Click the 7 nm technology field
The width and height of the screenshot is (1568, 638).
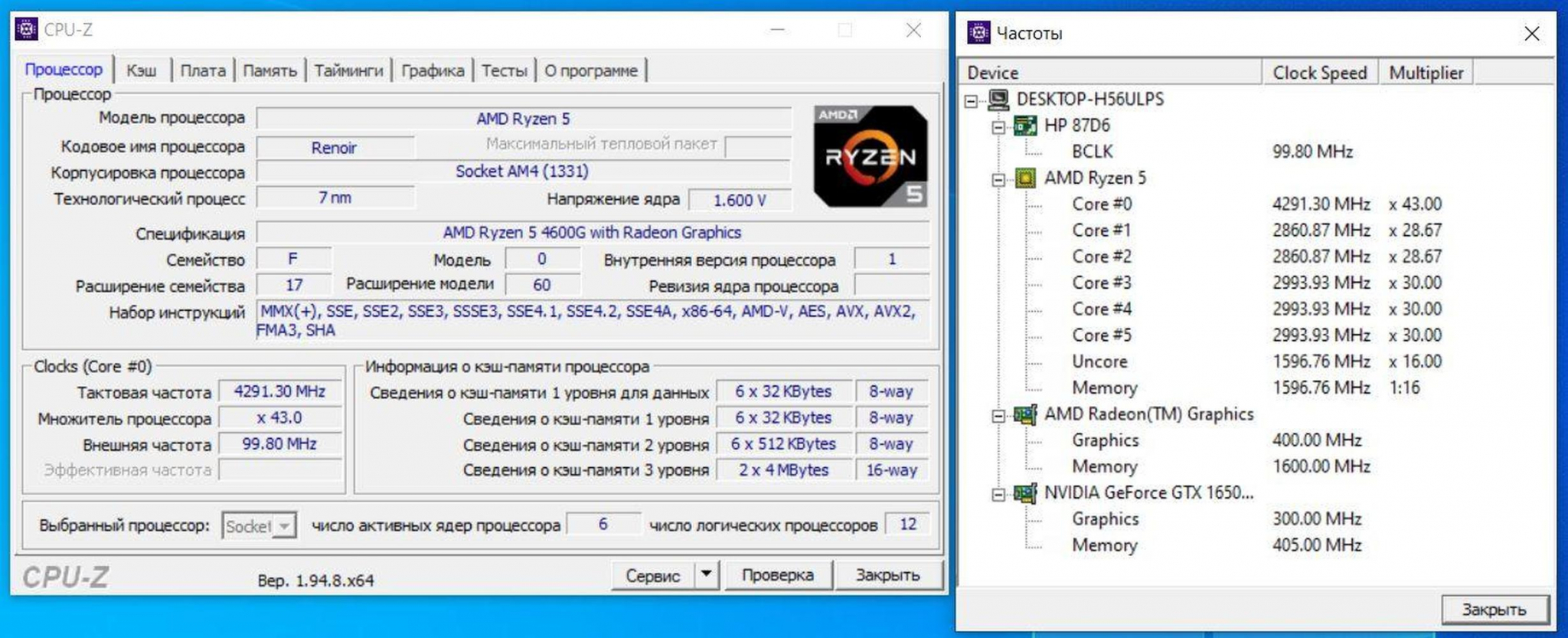[335, 198]
